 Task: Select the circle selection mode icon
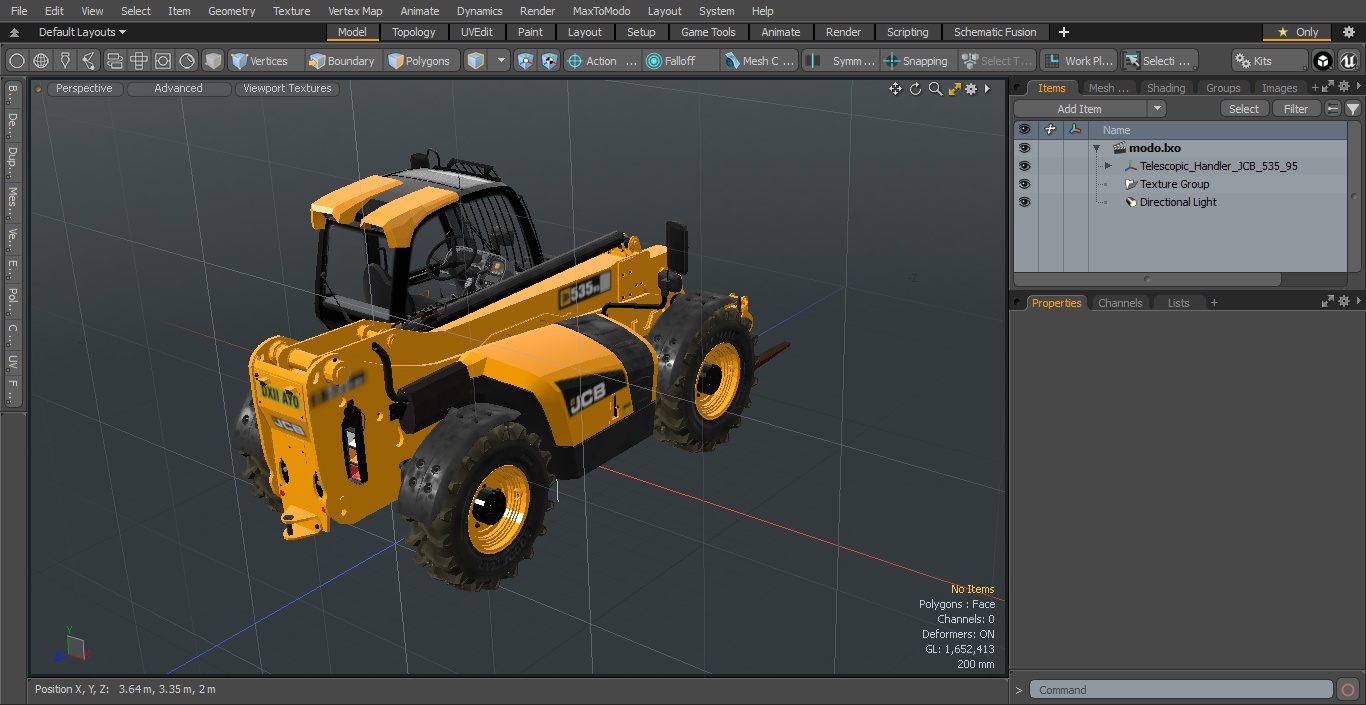pos(17,61)
